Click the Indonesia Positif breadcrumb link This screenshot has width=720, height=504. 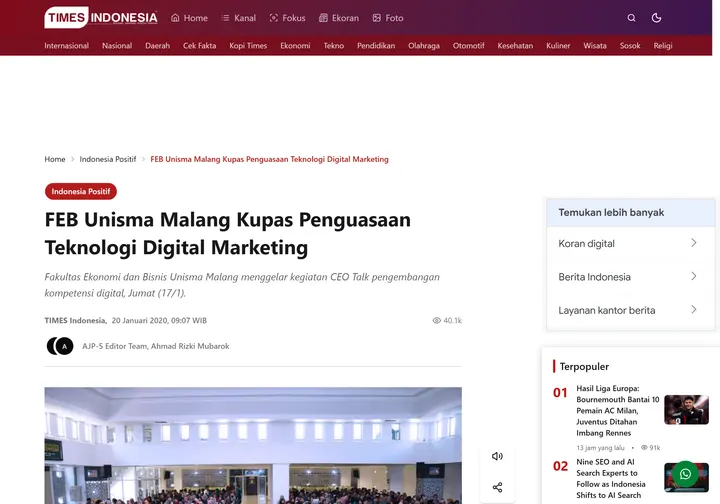[x=108, y=159]
